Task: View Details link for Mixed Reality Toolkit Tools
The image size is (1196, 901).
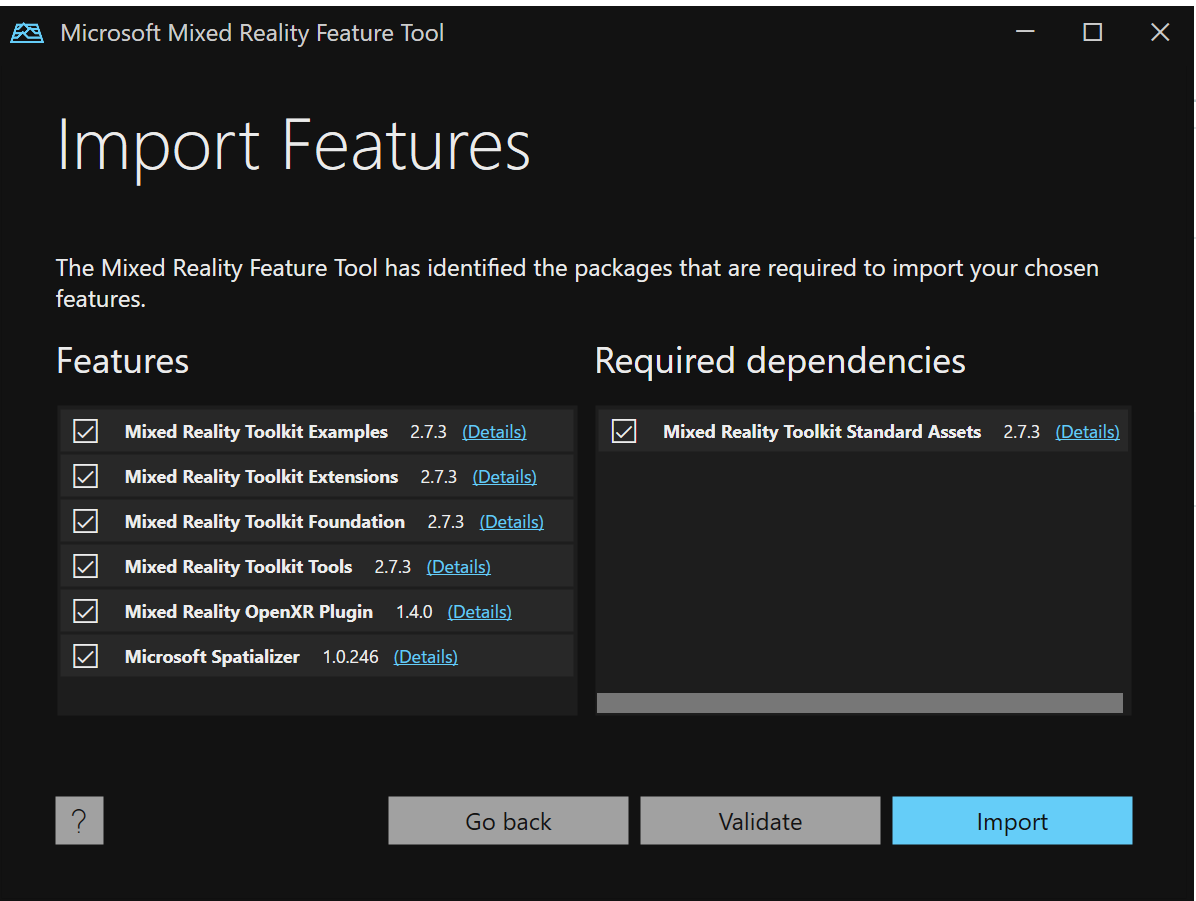Action: 458,567
